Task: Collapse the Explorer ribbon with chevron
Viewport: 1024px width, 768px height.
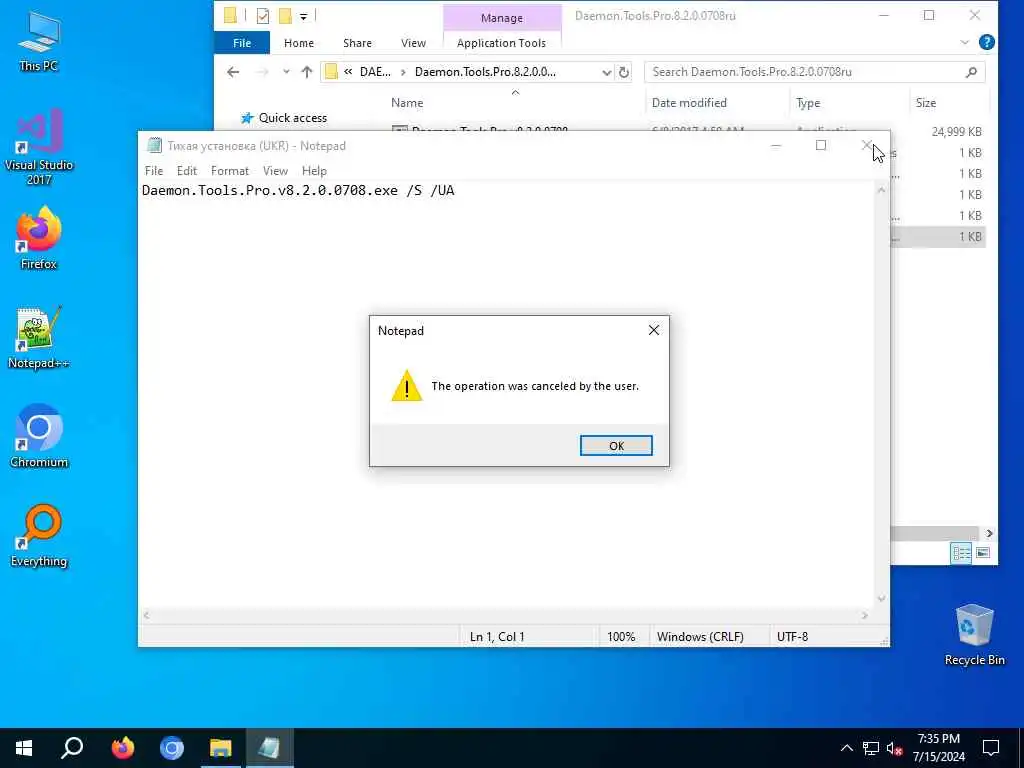Action: [x=965, y=42]
